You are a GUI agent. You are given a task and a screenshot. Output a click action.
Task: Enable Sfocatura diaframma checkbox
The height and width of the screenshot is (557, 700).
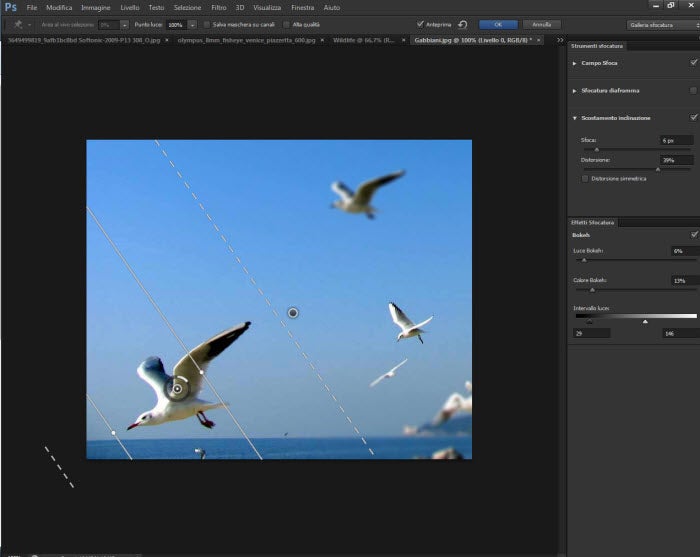point(693,90)
